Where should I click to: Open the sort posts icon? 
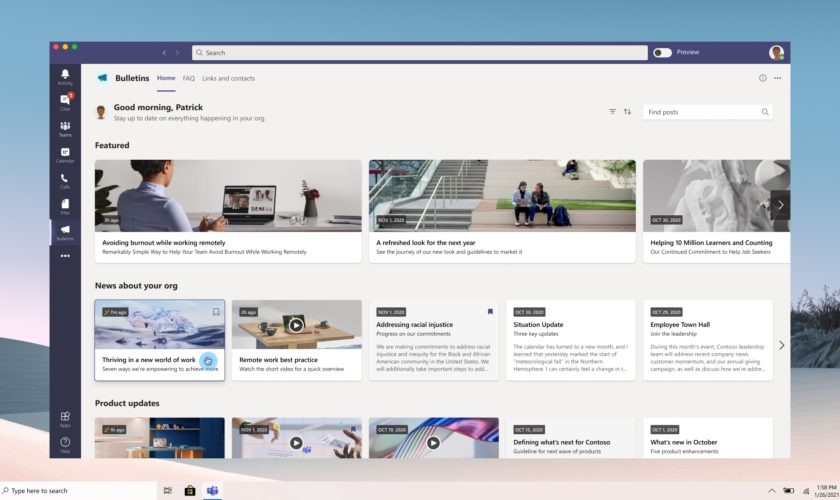(627, 111)
